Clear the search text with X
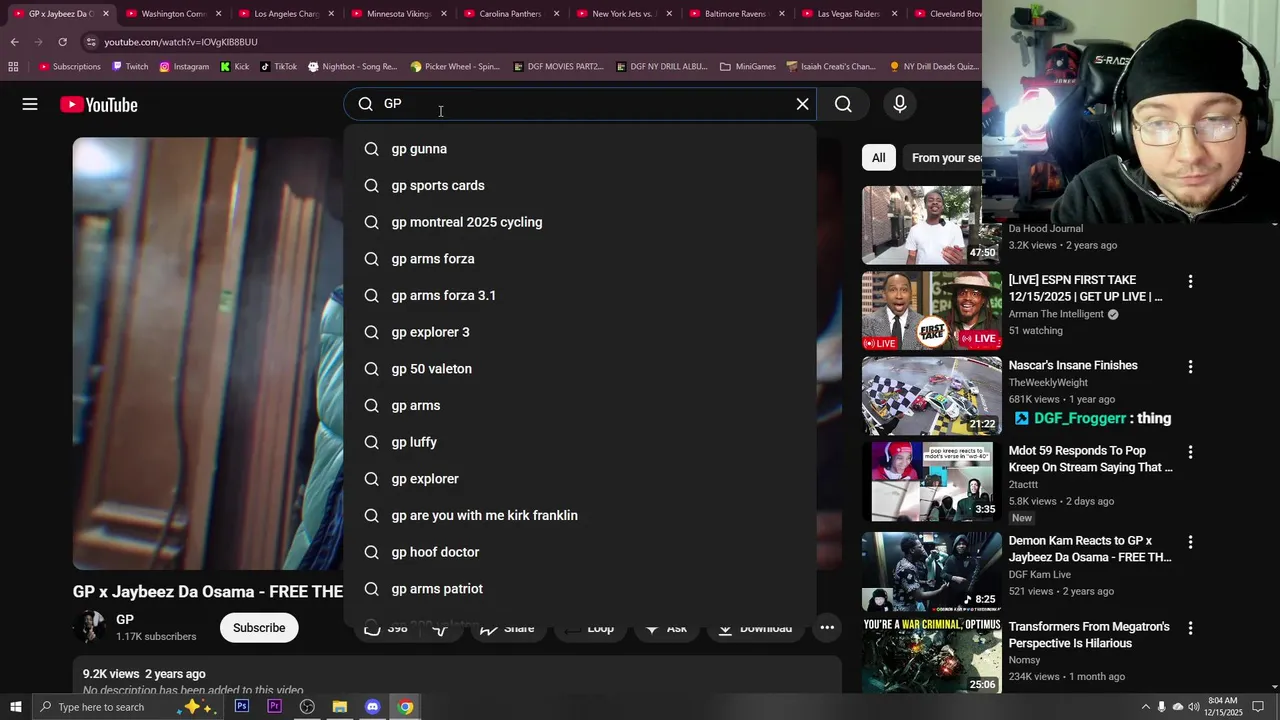This screenshot has height=720, width=1280. pos(802,104)
